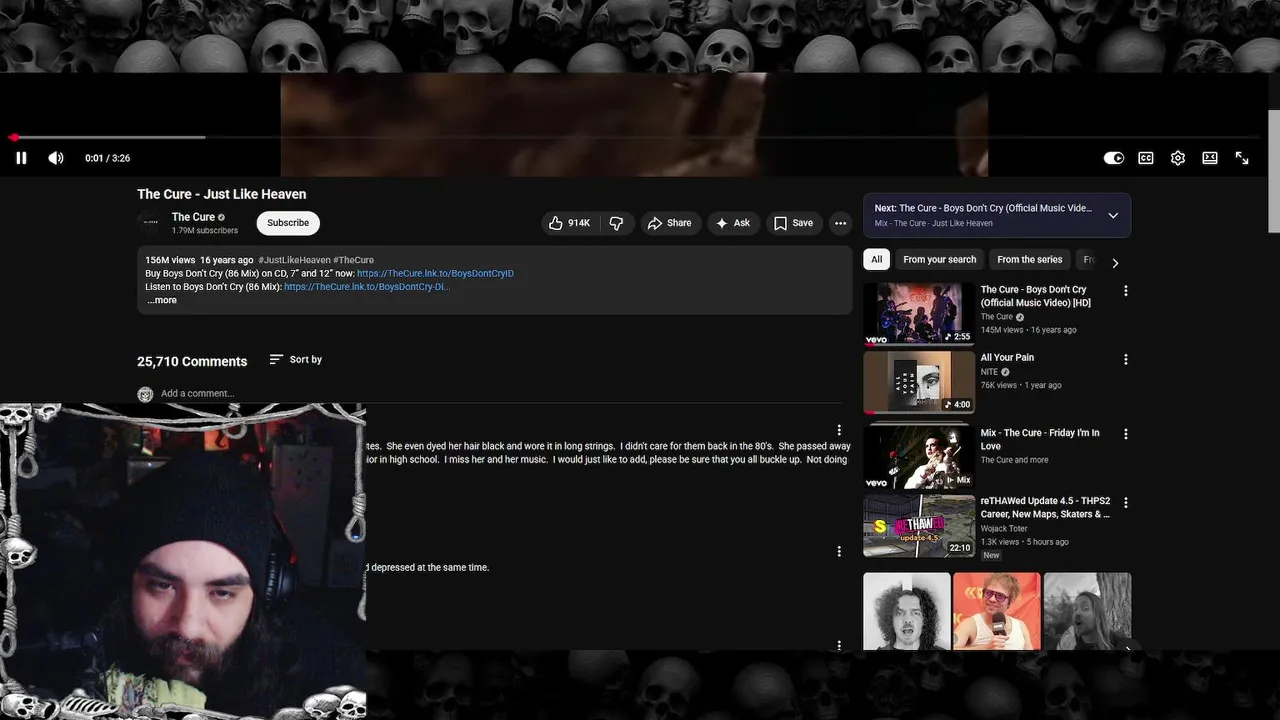Screen dimensions: 1280x720
Task: Subscribe to The Cure channel
Action: (288, 223)
